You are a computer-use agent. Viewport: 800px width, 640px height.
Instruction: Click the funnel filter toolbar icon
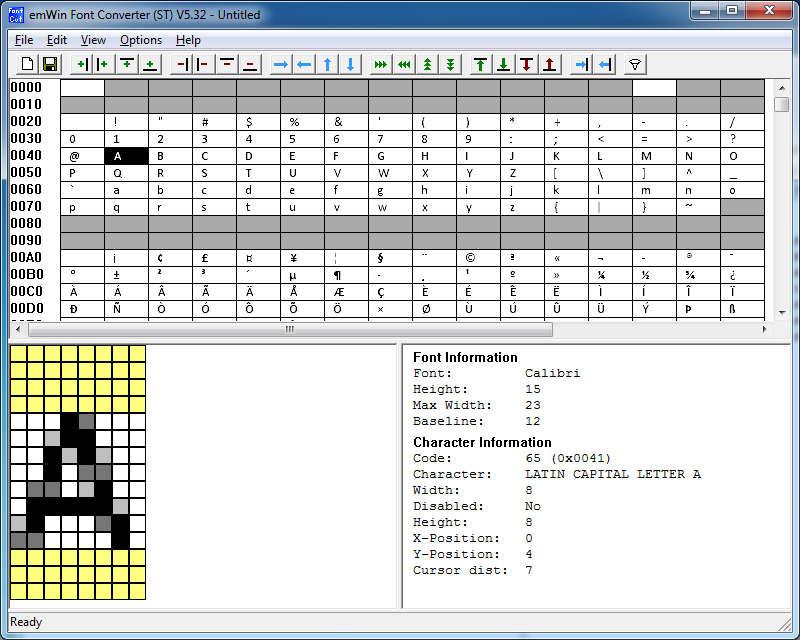coord(635,64)
